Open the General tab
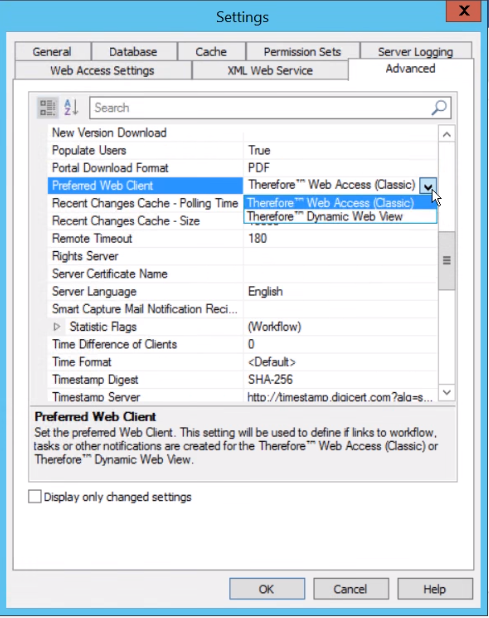Image resolution: width=489 pixels, height=618 pixels. click(52, 52)
